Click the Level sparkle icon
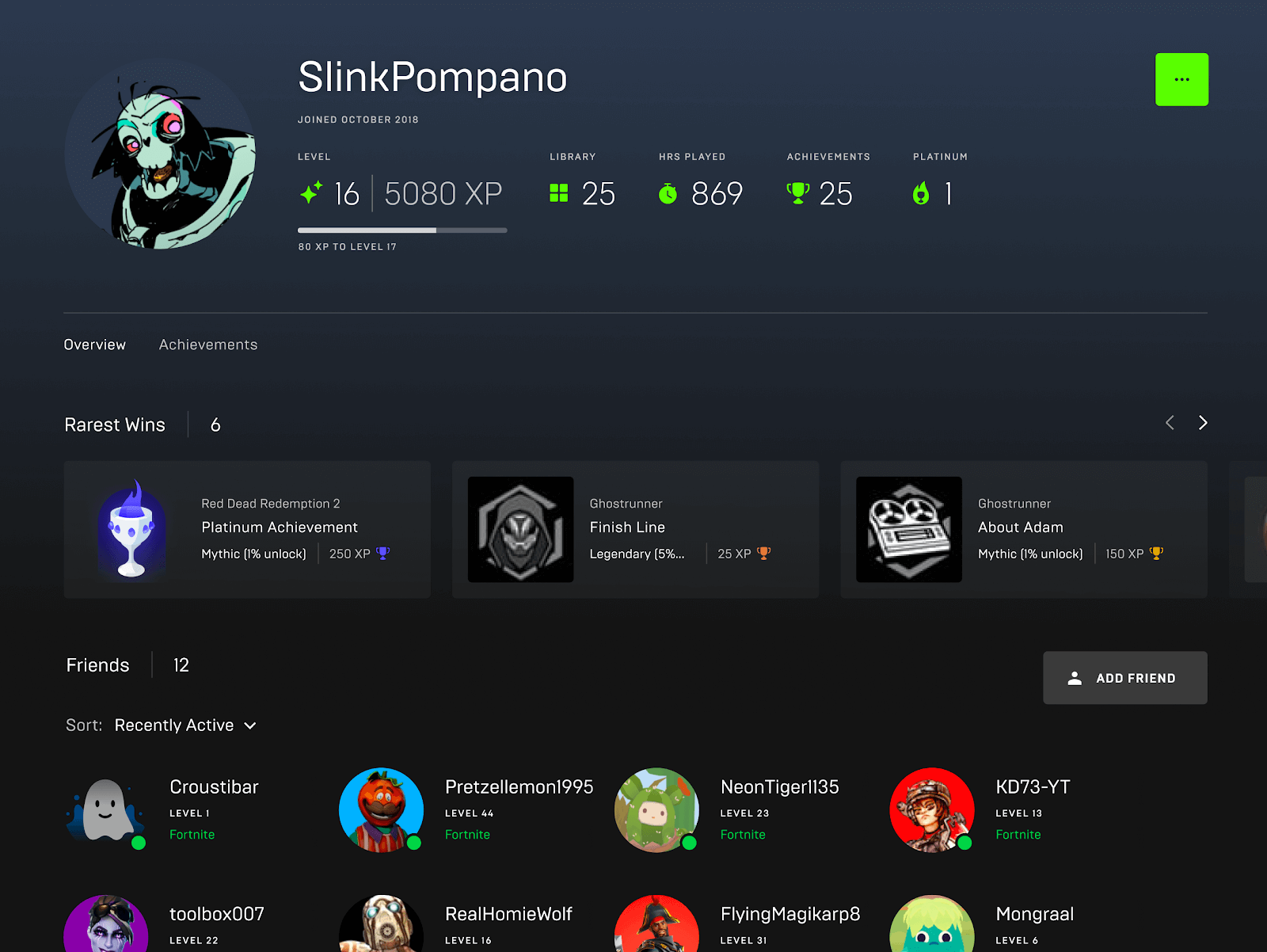The image size is (1267, 952). 310,192
